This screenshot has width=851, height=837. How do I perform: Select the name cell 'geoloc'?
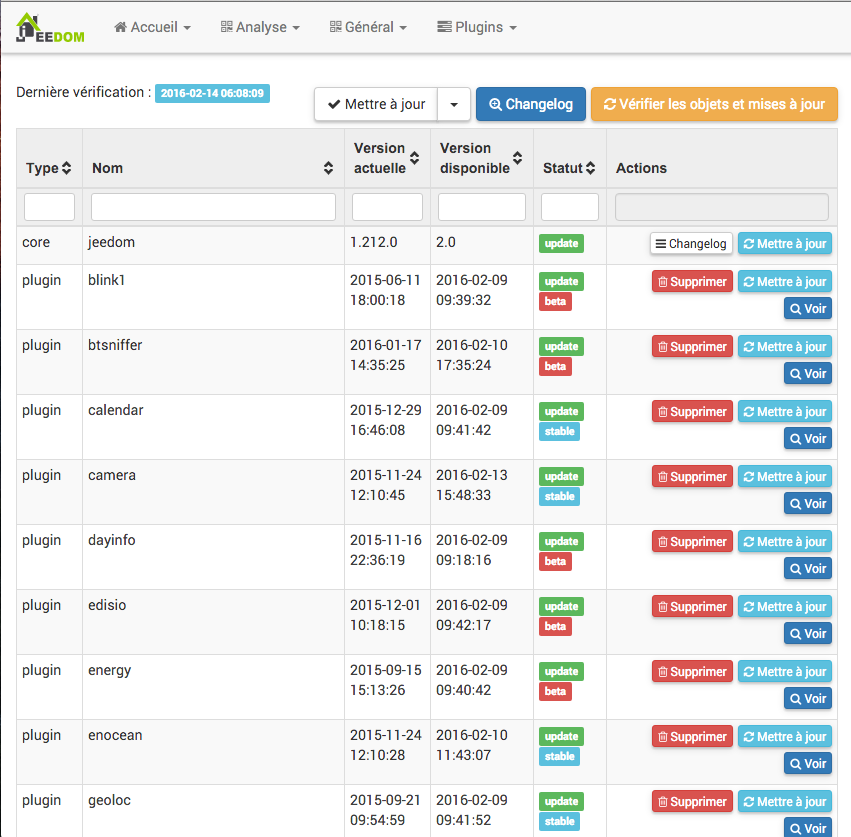(x=109, y=800)
